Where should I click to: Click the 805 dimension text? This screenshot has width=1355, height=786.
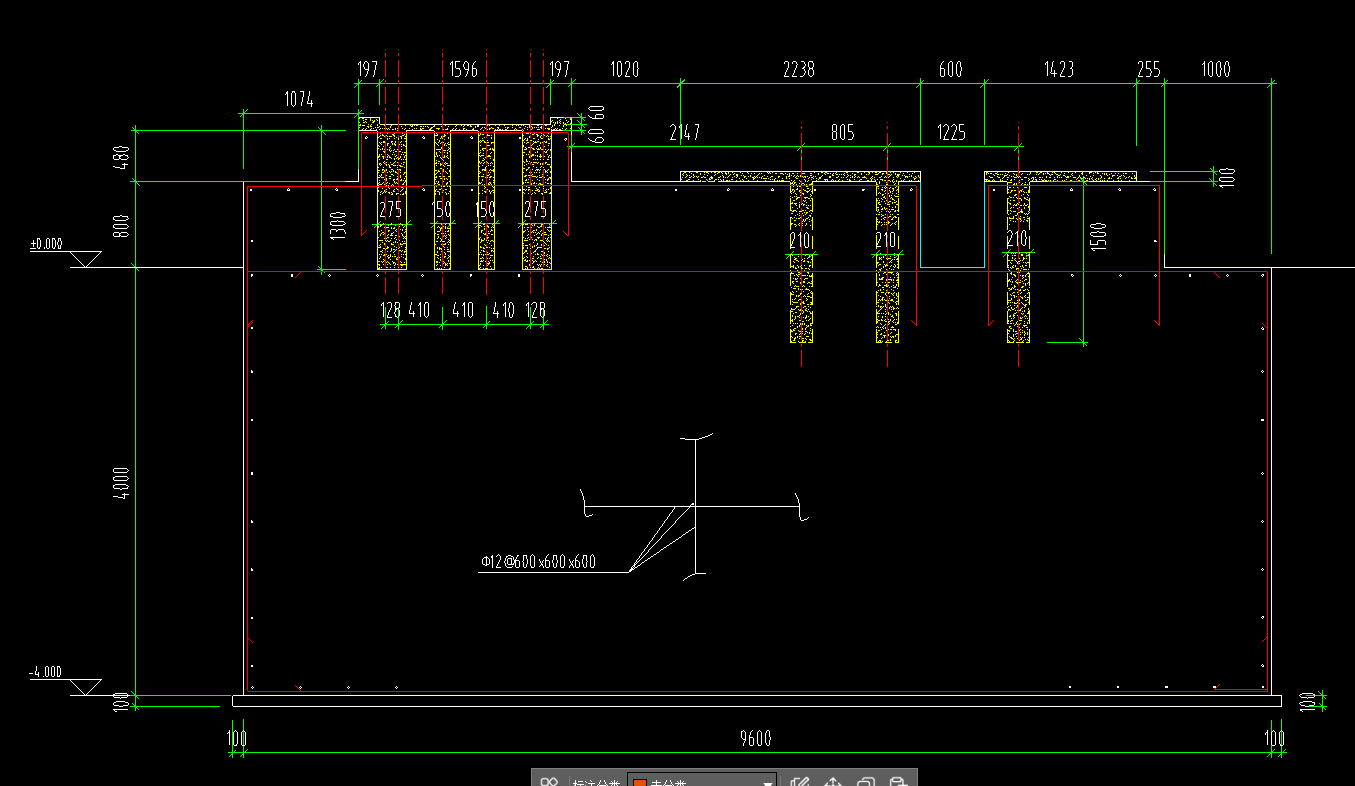(843, 132)
